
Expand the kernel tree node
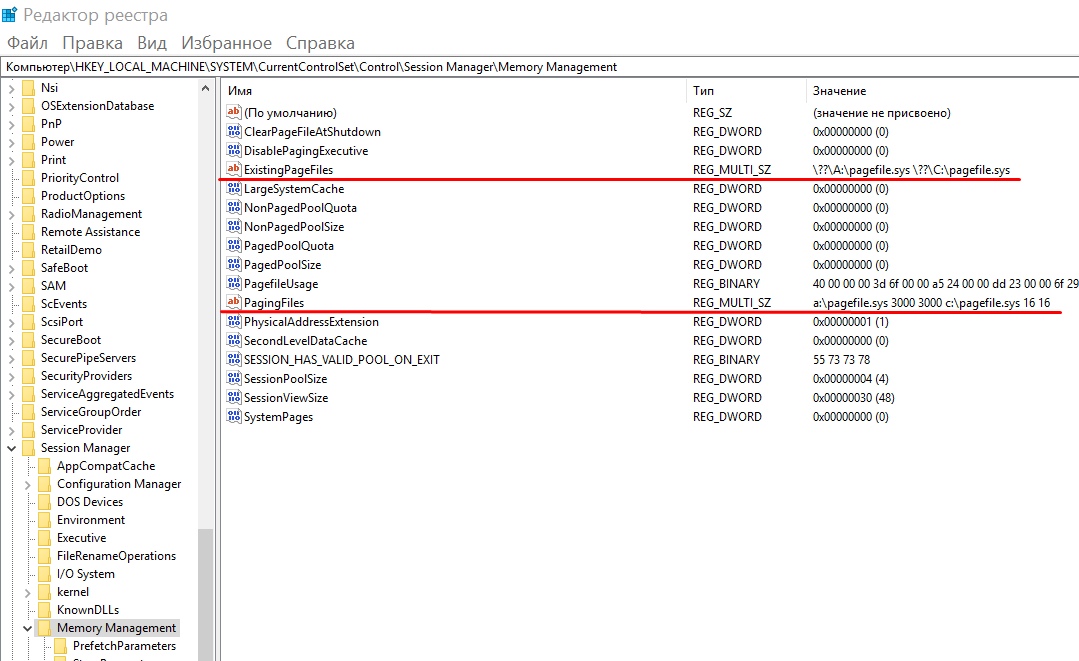pyautogui.click(x=28, y=592)
